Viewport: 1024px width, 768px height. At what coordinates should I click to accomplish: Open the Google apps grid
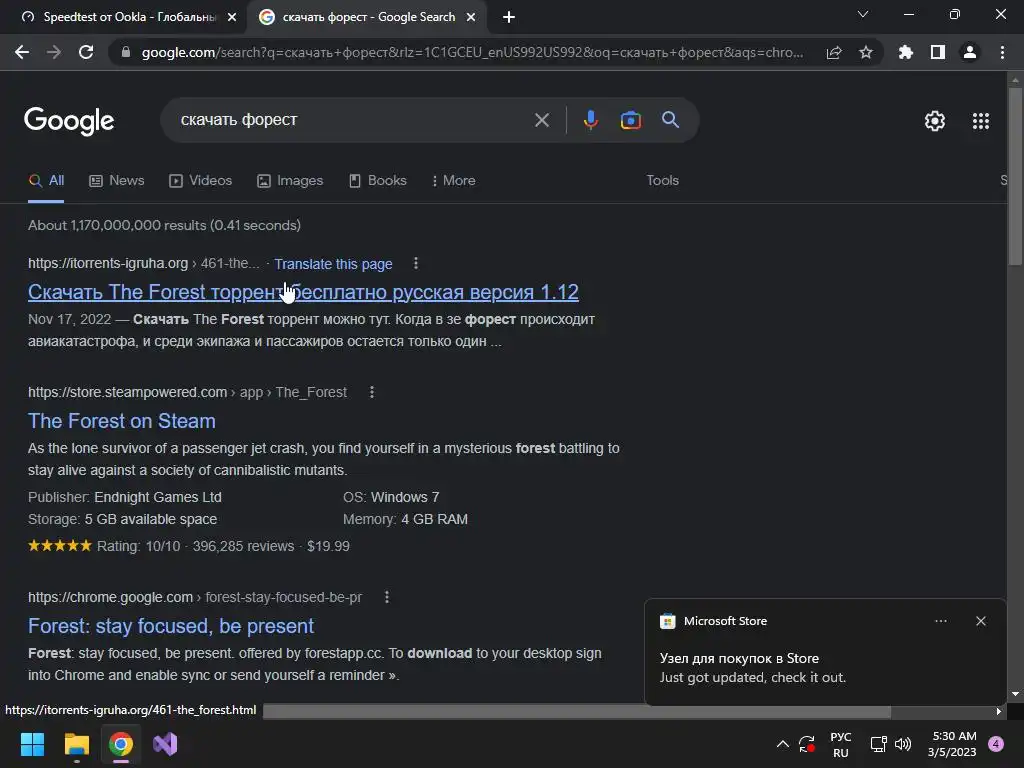(980, 121)
